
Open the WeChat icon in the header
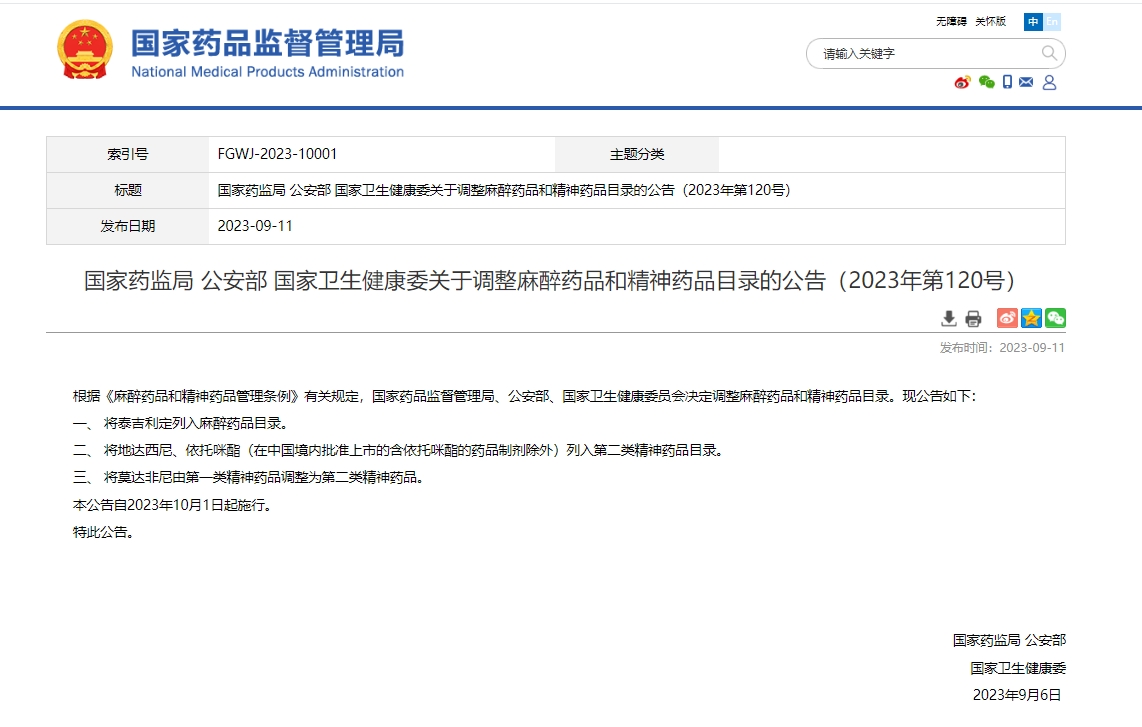pyautogui.click(x=986, y=82)
